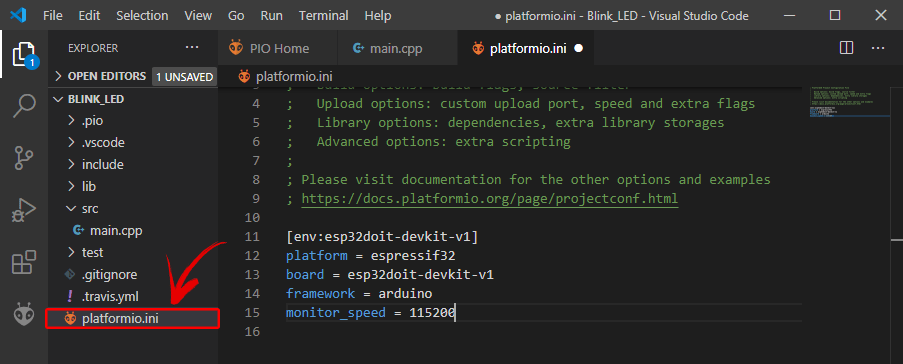Open the Search view icon
This screenshot has height=364, width=903.
pos(24,106)
